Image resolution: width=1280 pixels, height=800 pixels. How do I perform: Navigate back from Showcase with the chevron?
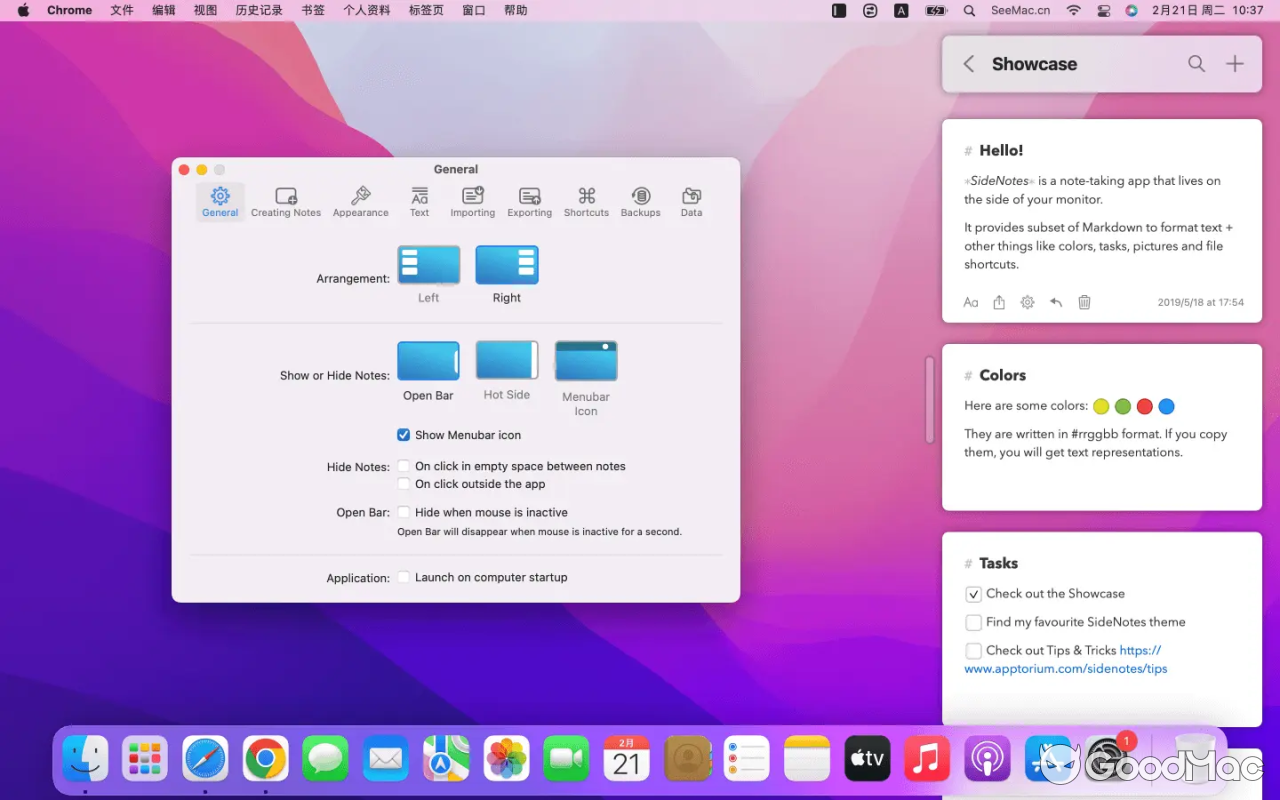[x=968, y=63]
